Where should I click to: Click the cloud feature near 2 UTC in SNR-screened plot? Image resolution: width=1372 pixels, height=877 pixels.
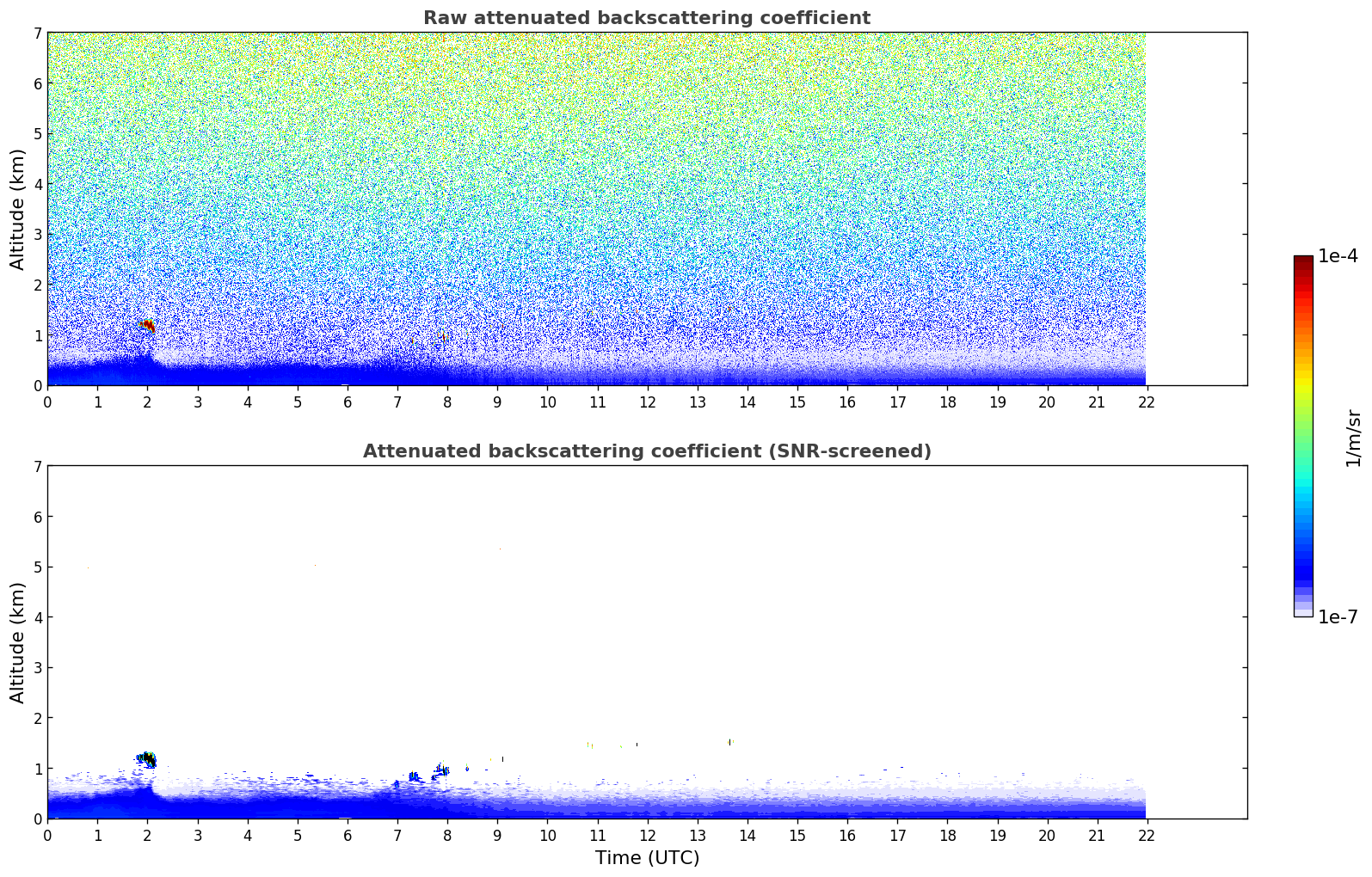pyautogui.click(x=146, y=759)
